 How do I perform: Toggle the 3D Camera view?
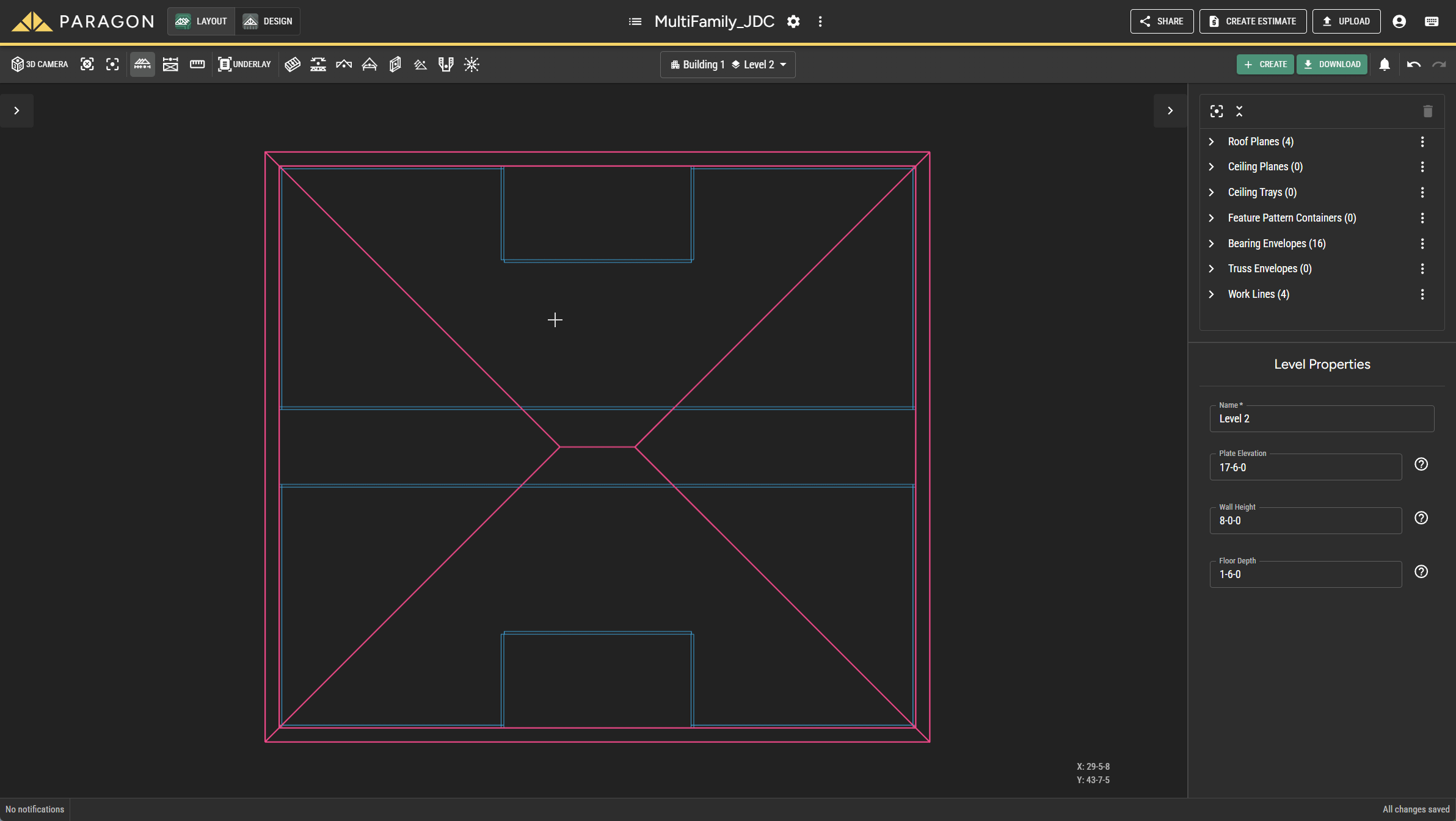[x=40, y=64]
